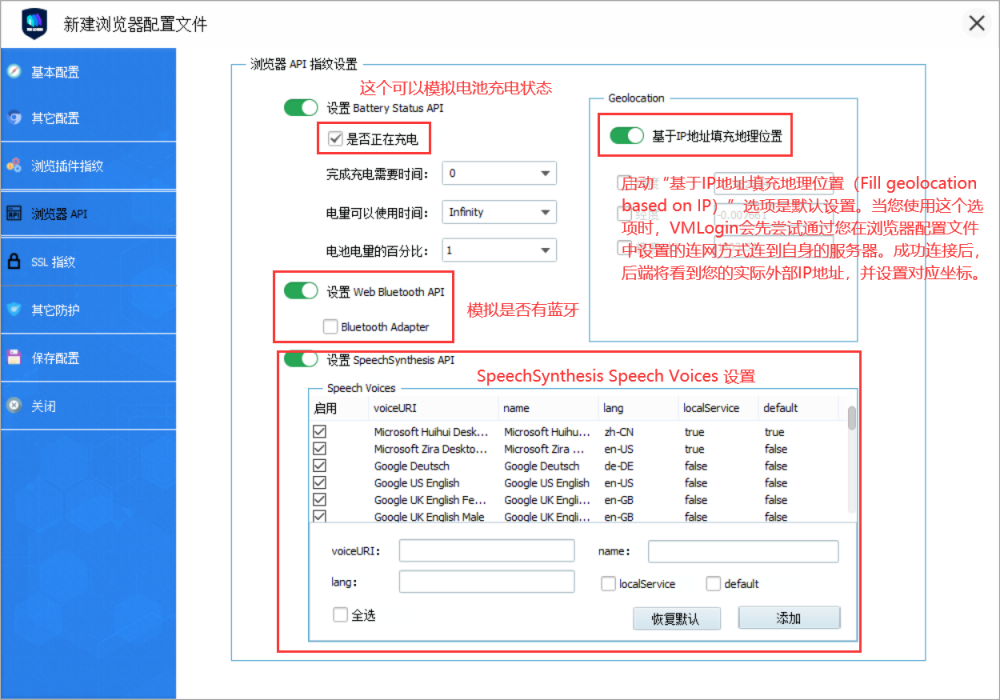
Task: Click the voiceURI column header
Action: tap(433, 408)
